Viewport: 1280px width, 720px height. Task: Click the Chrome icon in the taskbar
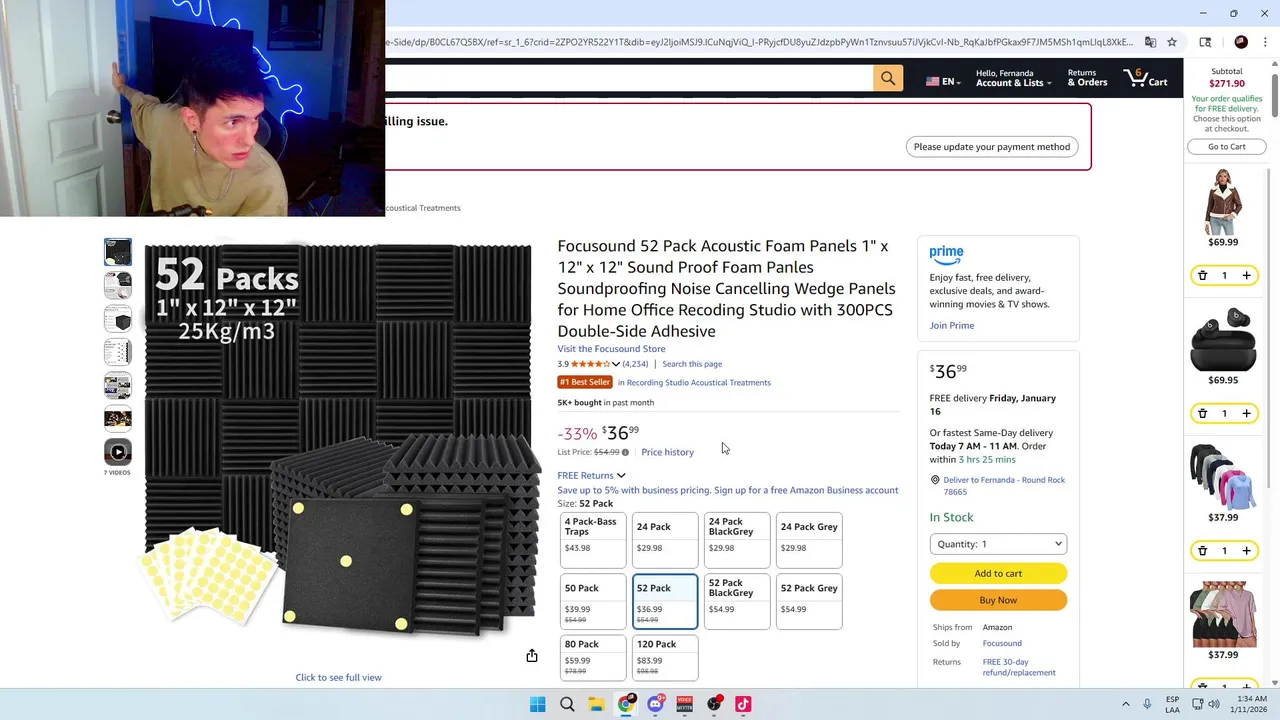tap(626, 704)
